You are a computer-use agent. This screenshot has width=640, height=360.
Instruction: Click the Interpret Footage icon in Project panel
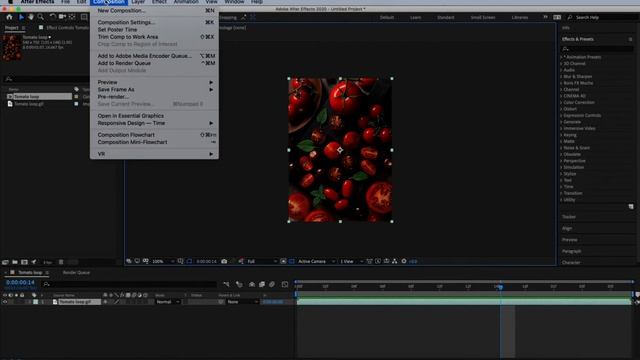(x=5, y=262)
